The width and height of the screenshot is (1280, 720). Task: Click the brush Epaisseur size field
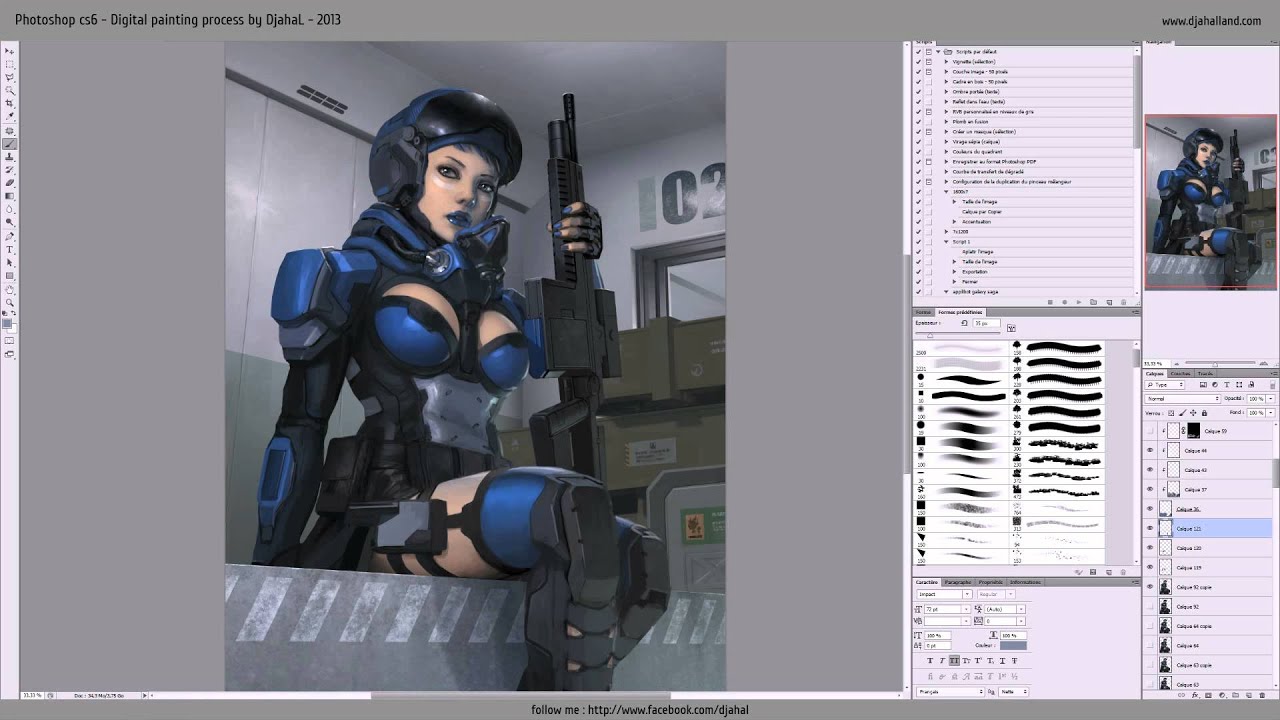(x=987, y=323)
